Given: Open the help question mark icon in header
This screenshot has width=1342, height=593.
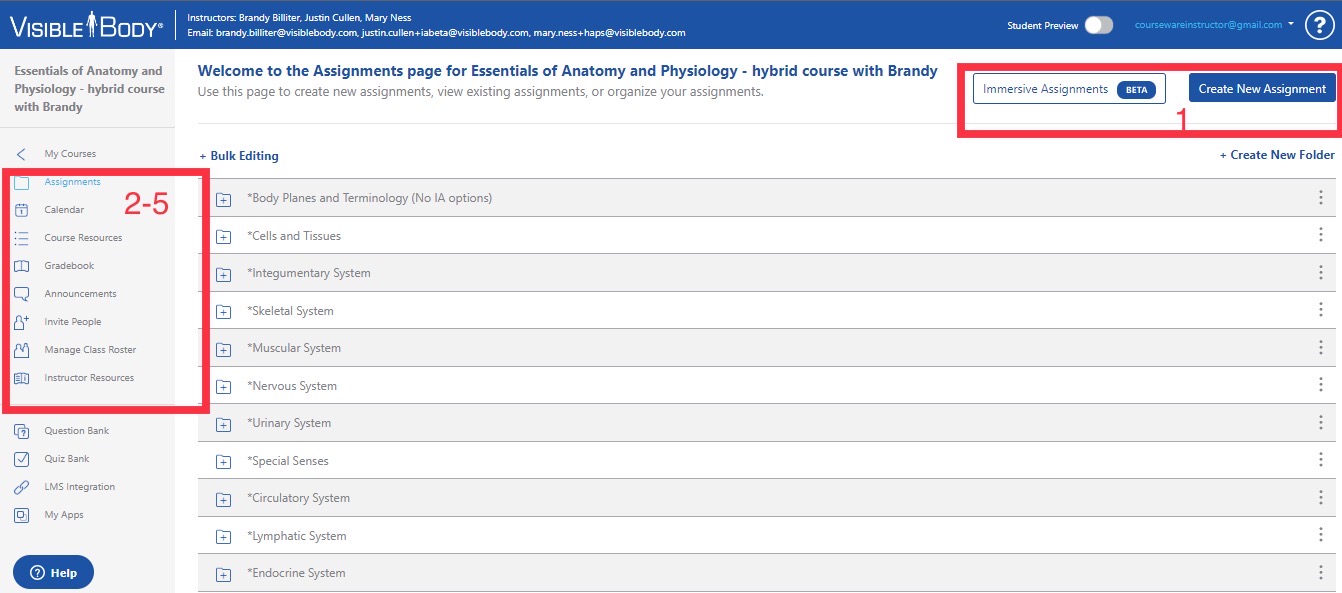Looking at the screenshot, I should point(1319,25).
